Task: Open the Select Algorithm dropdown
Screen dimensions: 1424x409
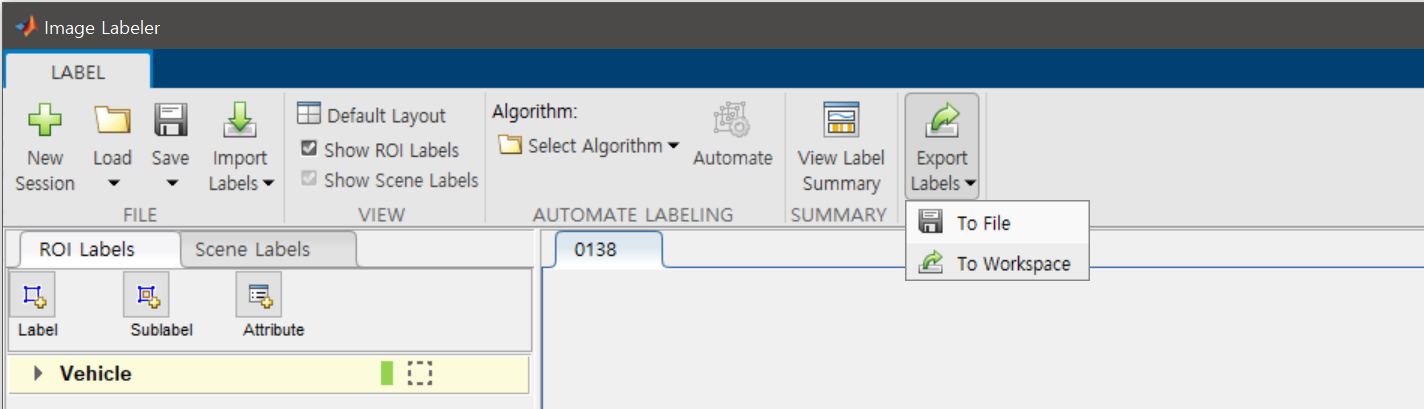Action: 673,146
